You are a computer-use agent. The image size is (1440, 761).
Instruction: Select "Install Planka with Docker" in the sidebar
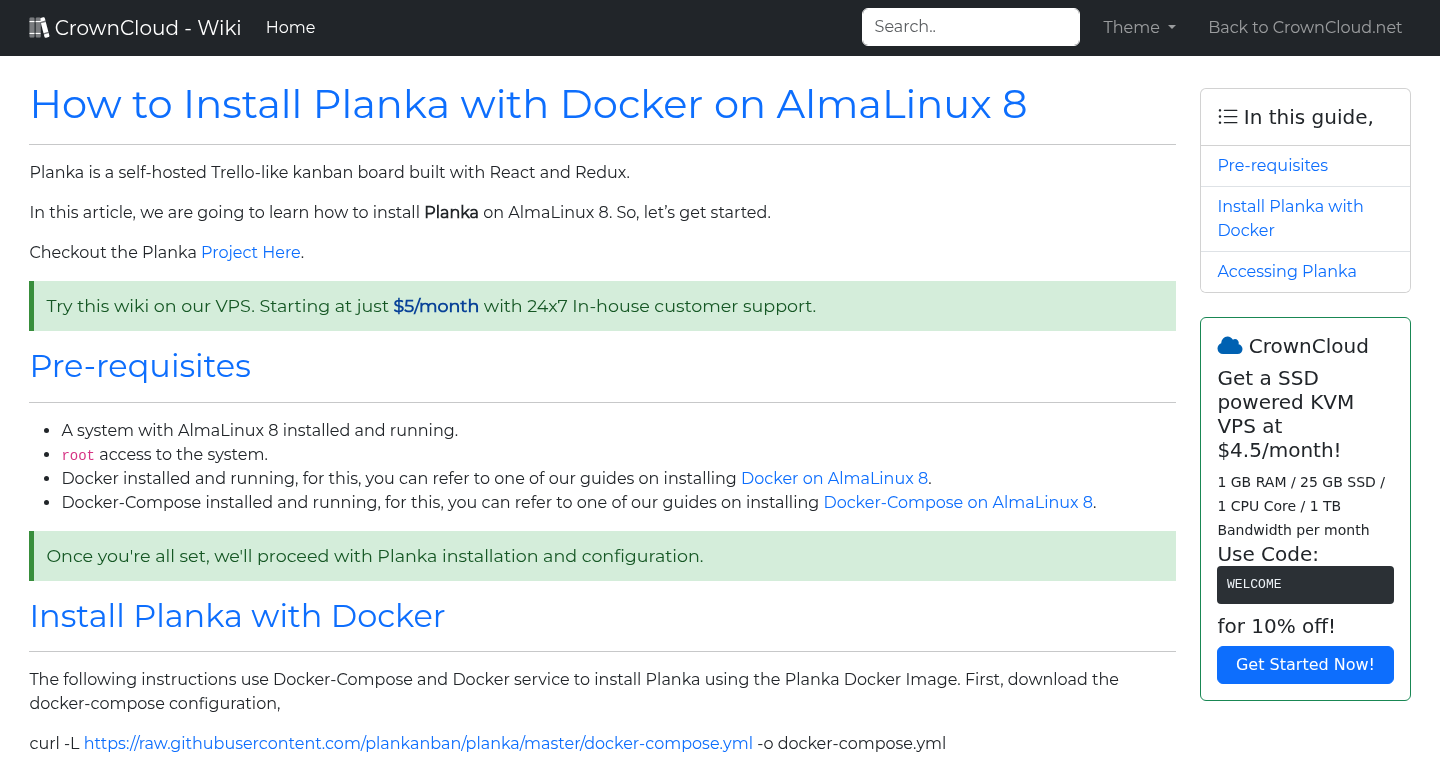click(1290, 217)
